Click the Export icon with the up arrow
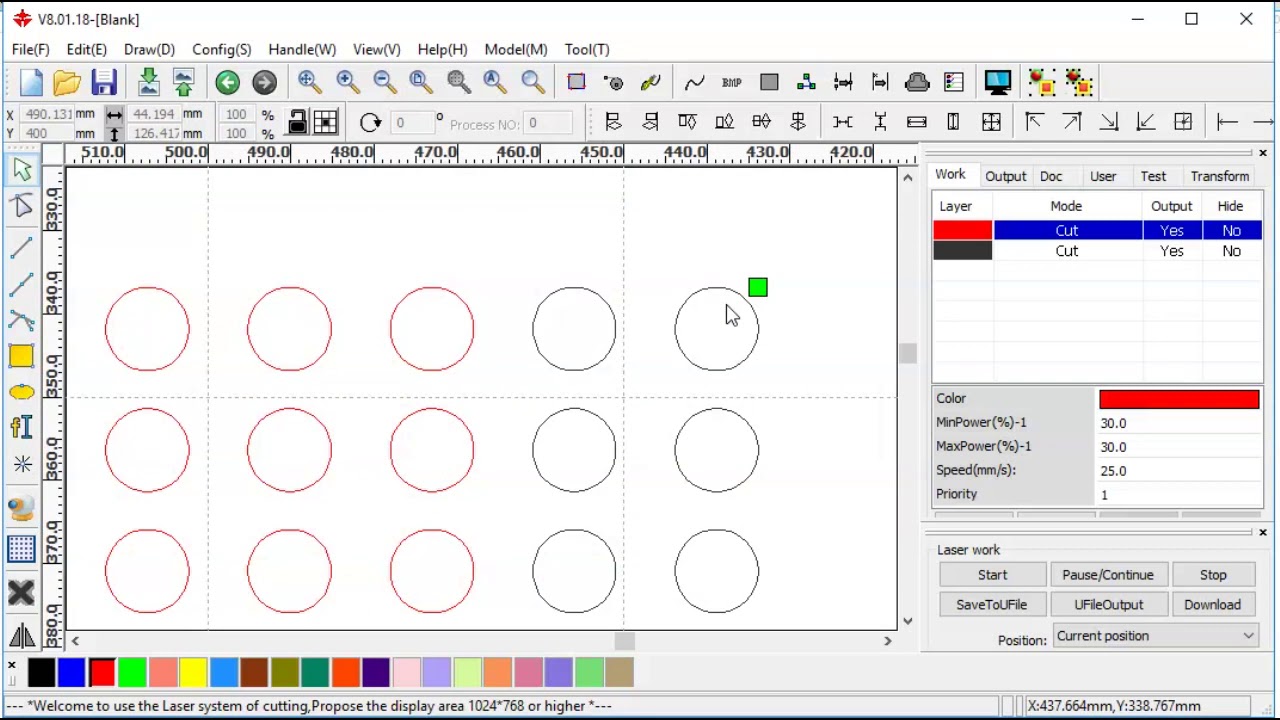The image size is (1280, 720). point(184,83)
